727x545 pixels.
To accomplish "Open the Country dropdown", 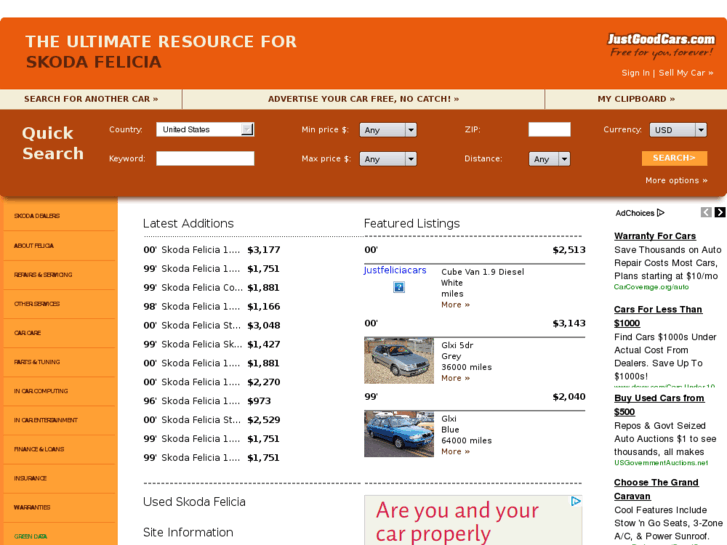I will point(205,129).
